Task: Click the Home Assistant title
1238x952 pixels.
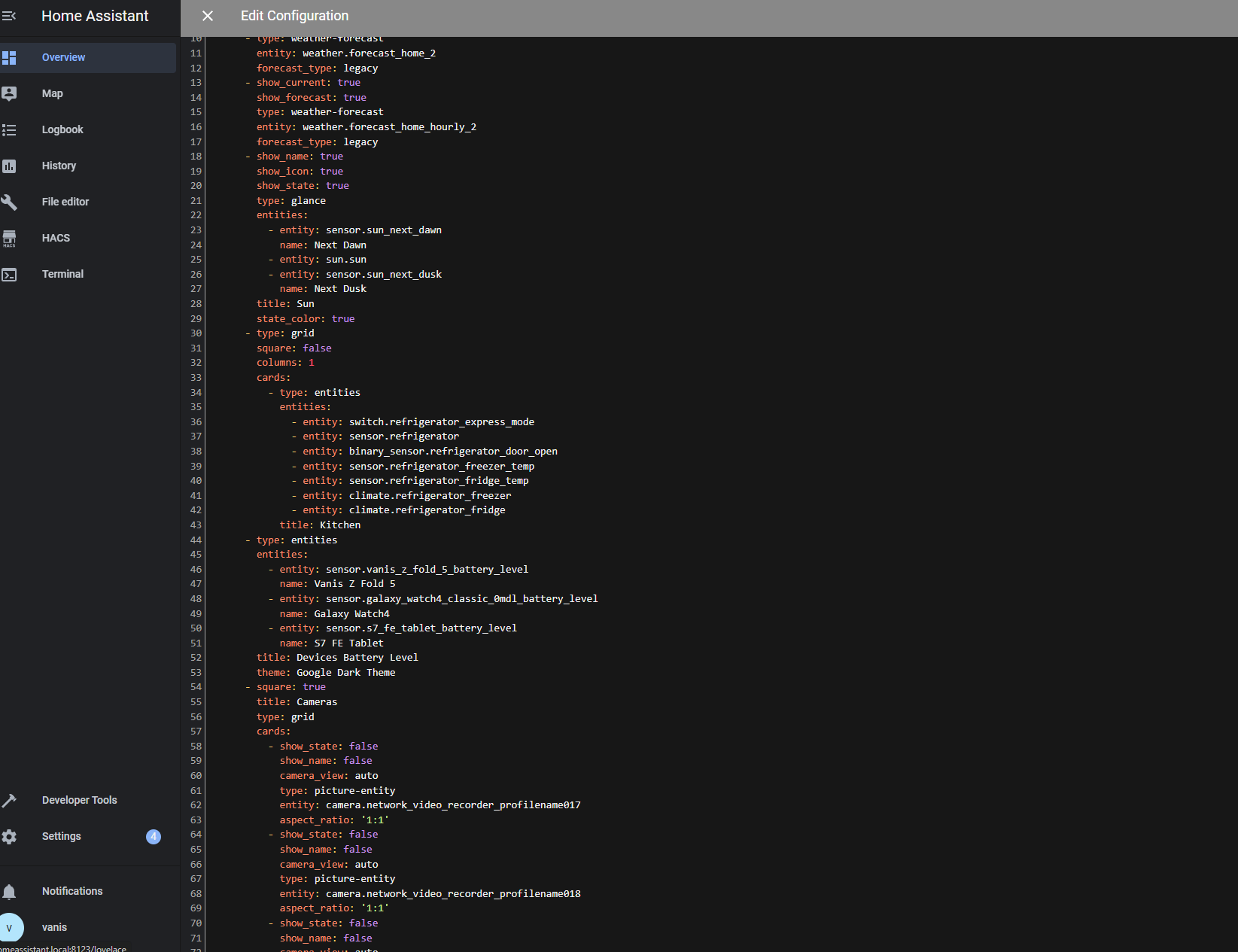Action: click(x=95, y=16)
